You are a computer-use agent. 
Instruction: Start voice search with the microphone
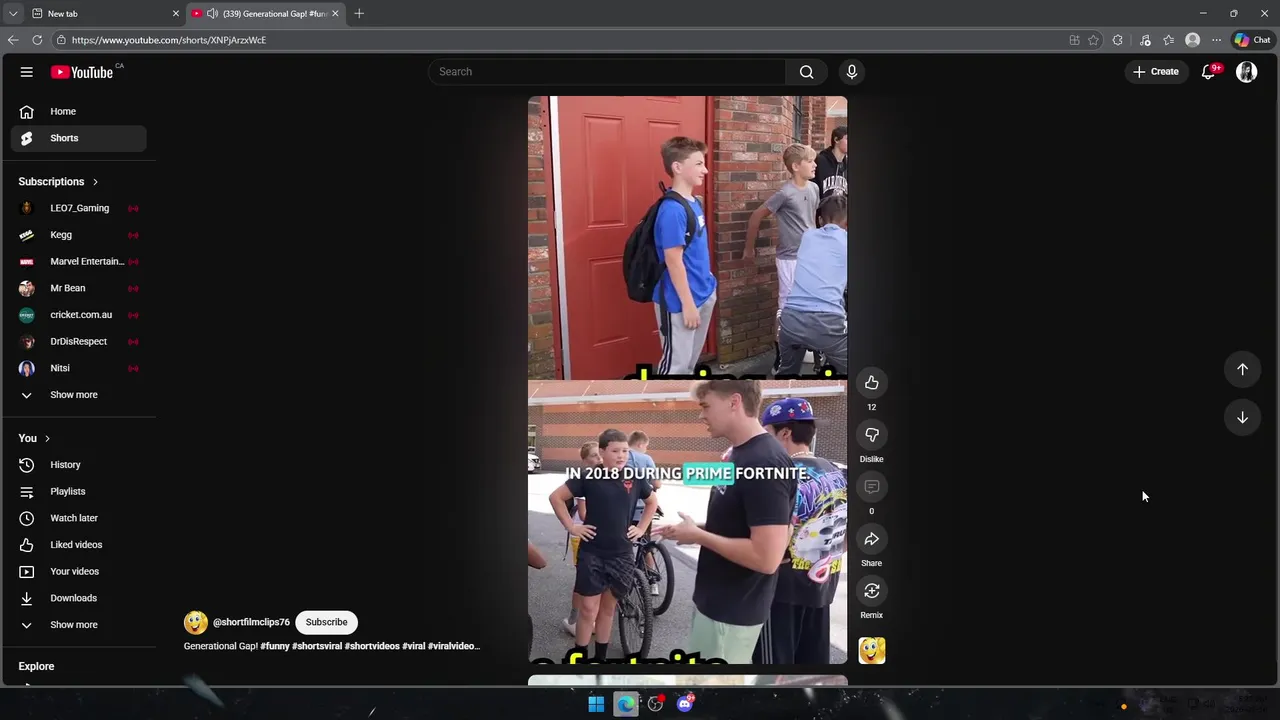[x=852, y=72]
